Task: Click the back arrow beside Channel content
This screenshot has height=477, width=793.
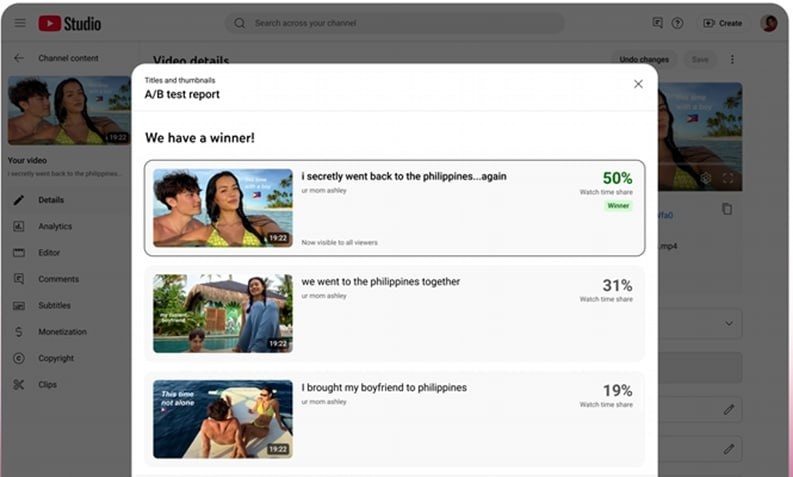Action: [19, 58]
